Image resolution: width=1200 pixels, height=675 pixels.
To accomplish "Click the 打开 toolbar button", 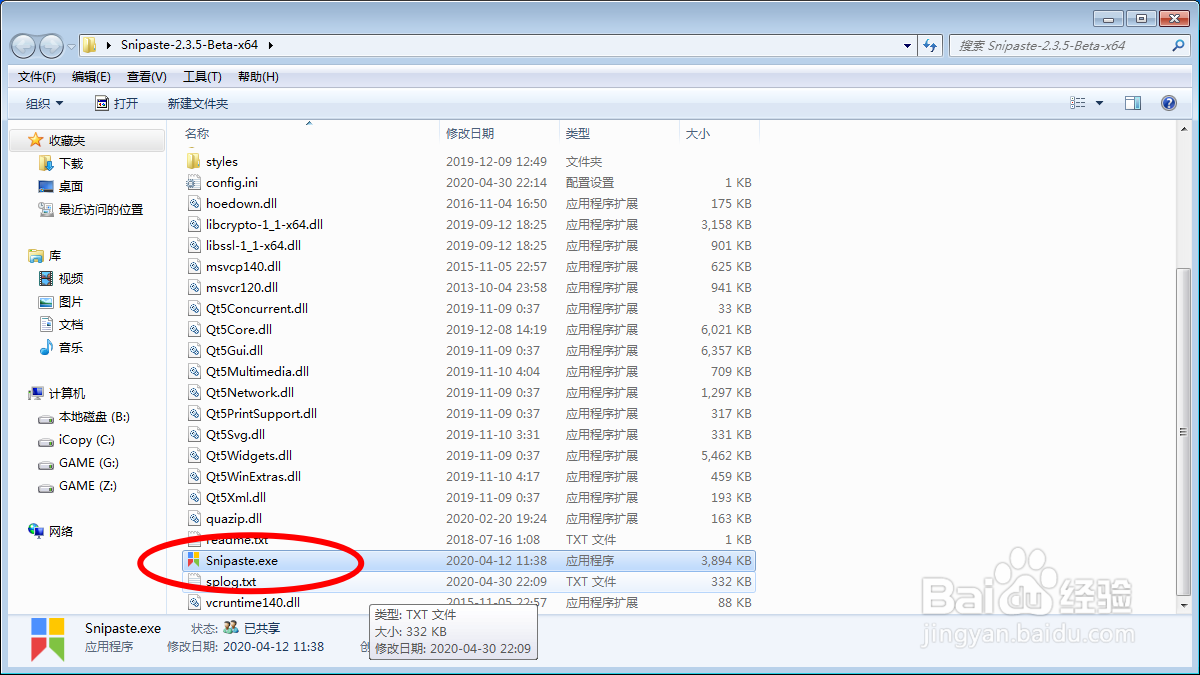I will pyautogui.click(x=116, y=103).
